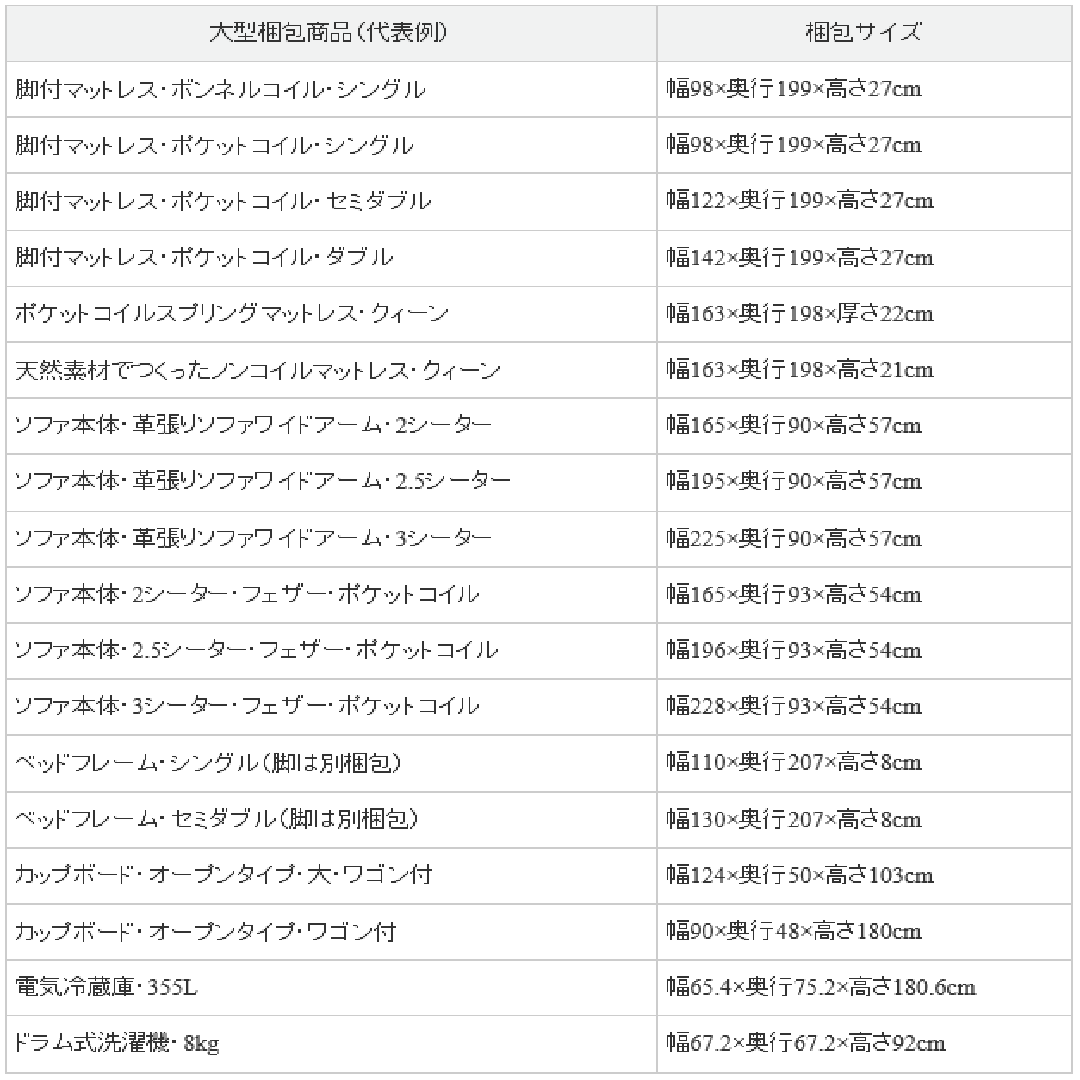Image resolution: width=1080 pixels, height=1080 pixels.
Task: Click 革張りソファワイドアーム・2シーター product cell
Action: (331, 426)
